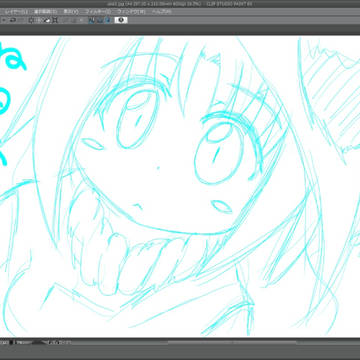This screenshot has height=360, width=360.
Task: Open the ヘルプ (Help) menu
Action: 161,12
